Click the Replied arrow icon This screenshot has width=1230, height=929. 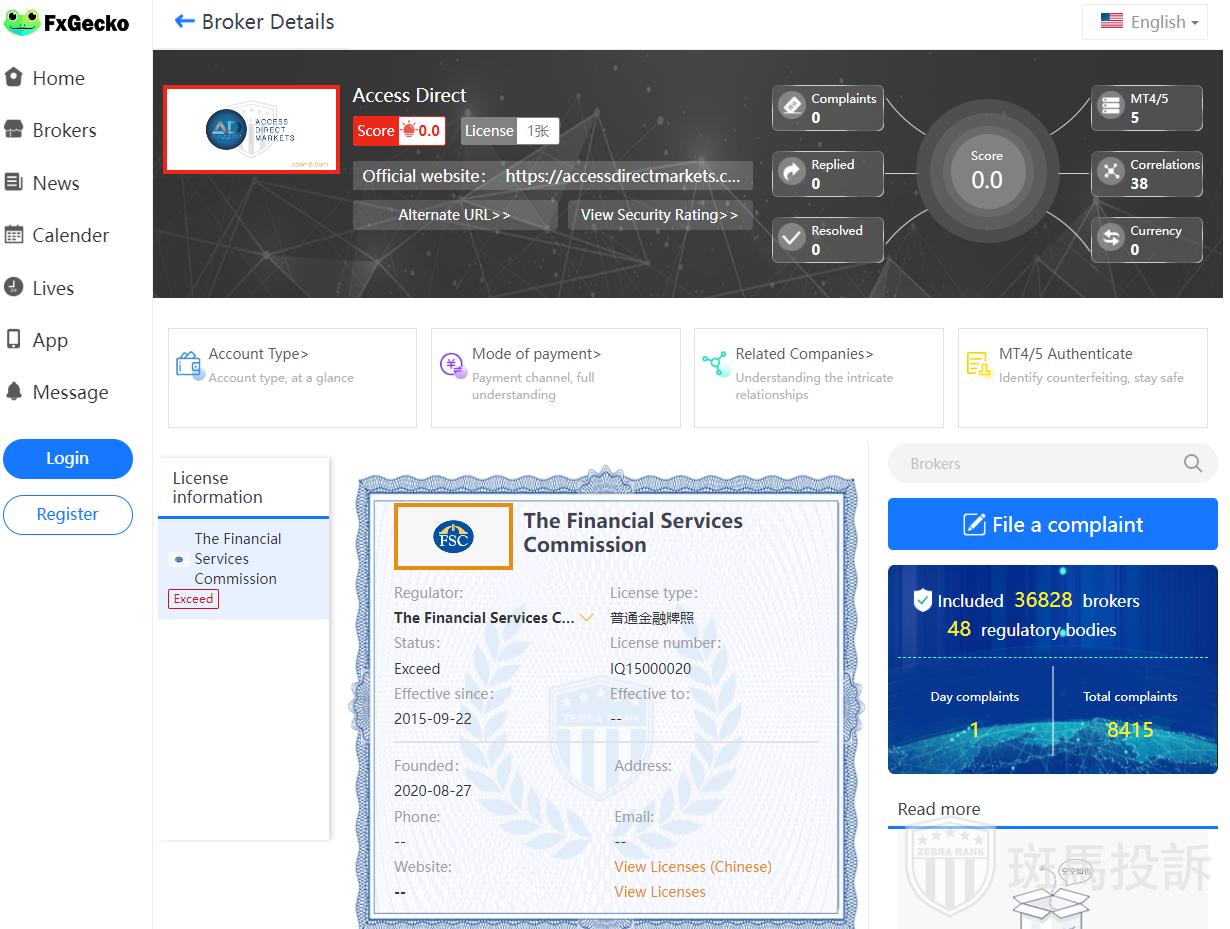coord(792,172)
